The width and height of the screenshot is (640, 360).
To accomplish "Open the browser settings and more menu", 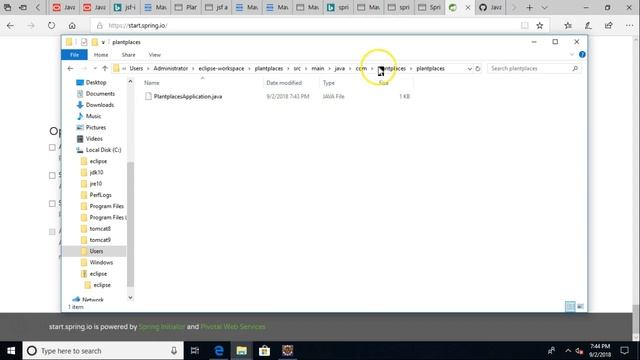I will [x=629, y=25].
